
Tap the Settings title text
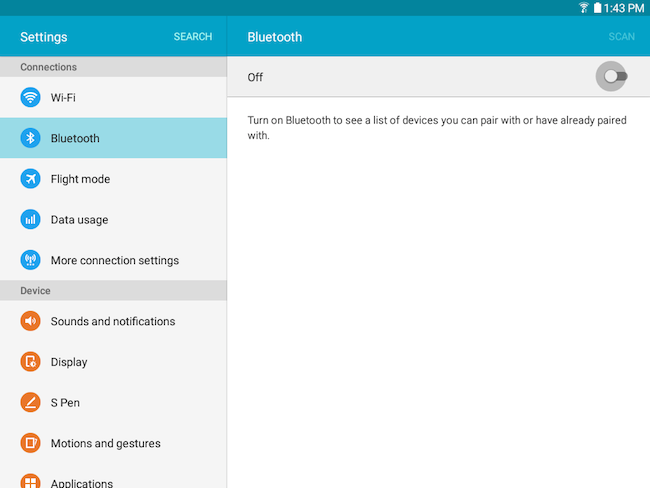tap(44, 37)
